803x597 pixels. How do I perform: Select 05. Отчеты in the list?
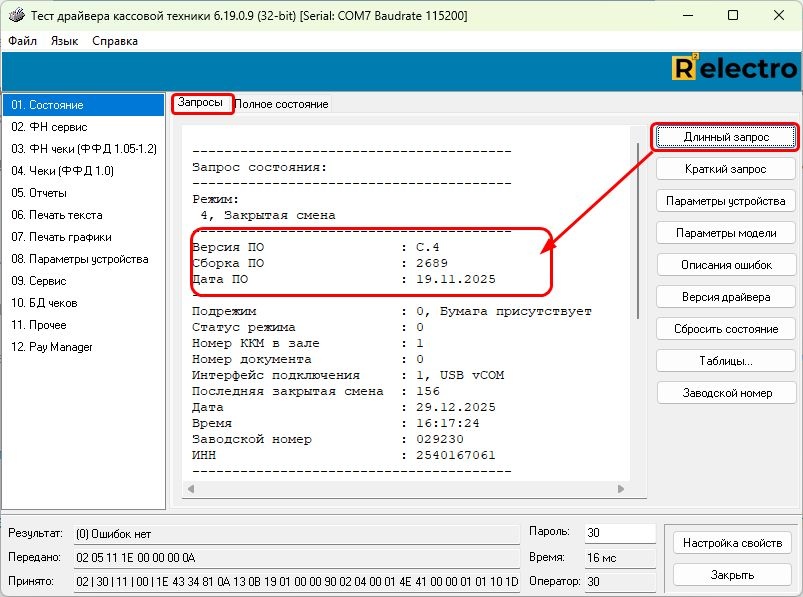(x=39, y=193)
